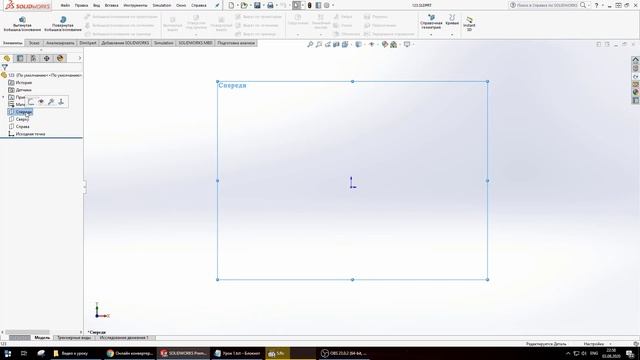Click the tree filter funnel icon
Image resolution: width=640 pixels, height=360 pixels.
pos(4,67)
